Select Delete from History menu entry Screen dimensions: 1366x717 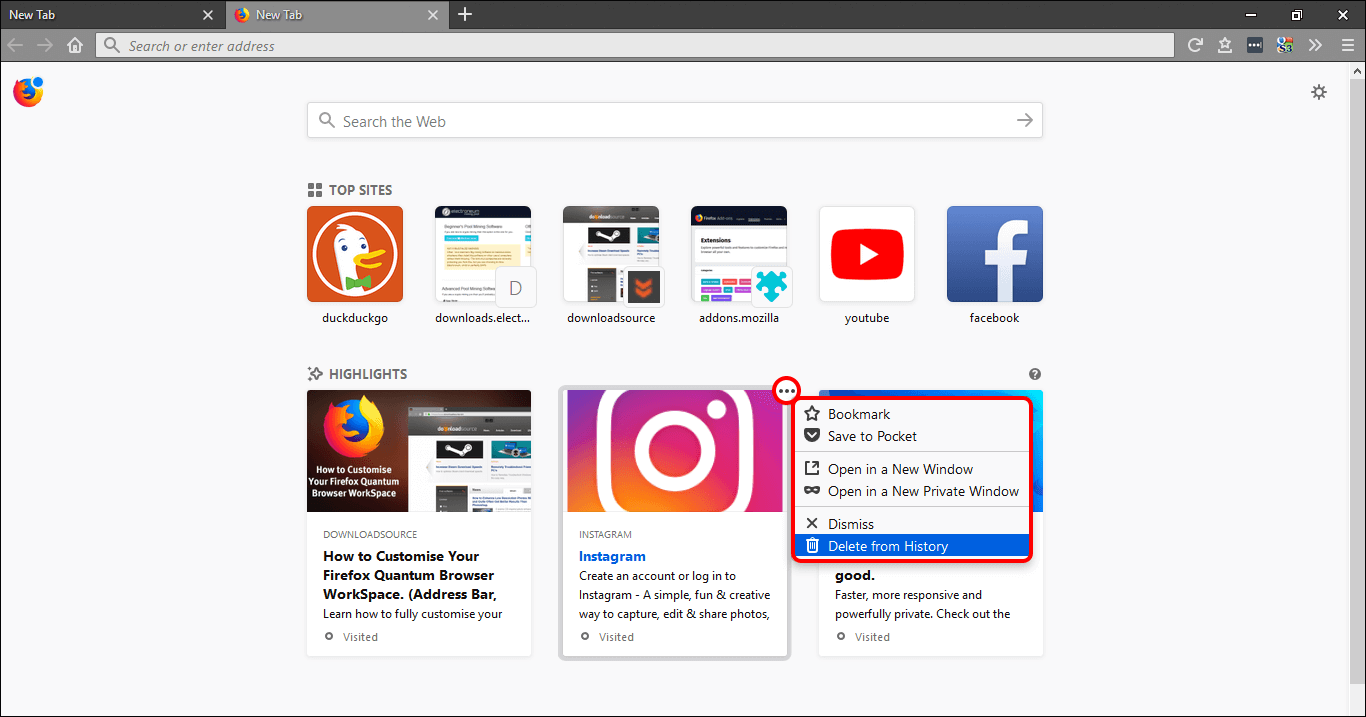913,546
